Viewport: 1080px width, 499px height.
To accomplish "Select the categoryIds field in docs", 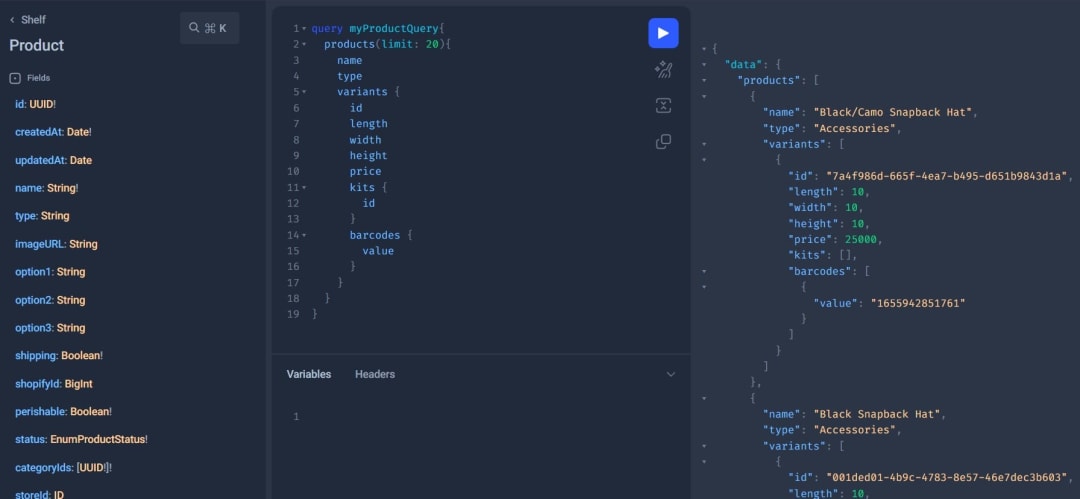I will [44, 467].
